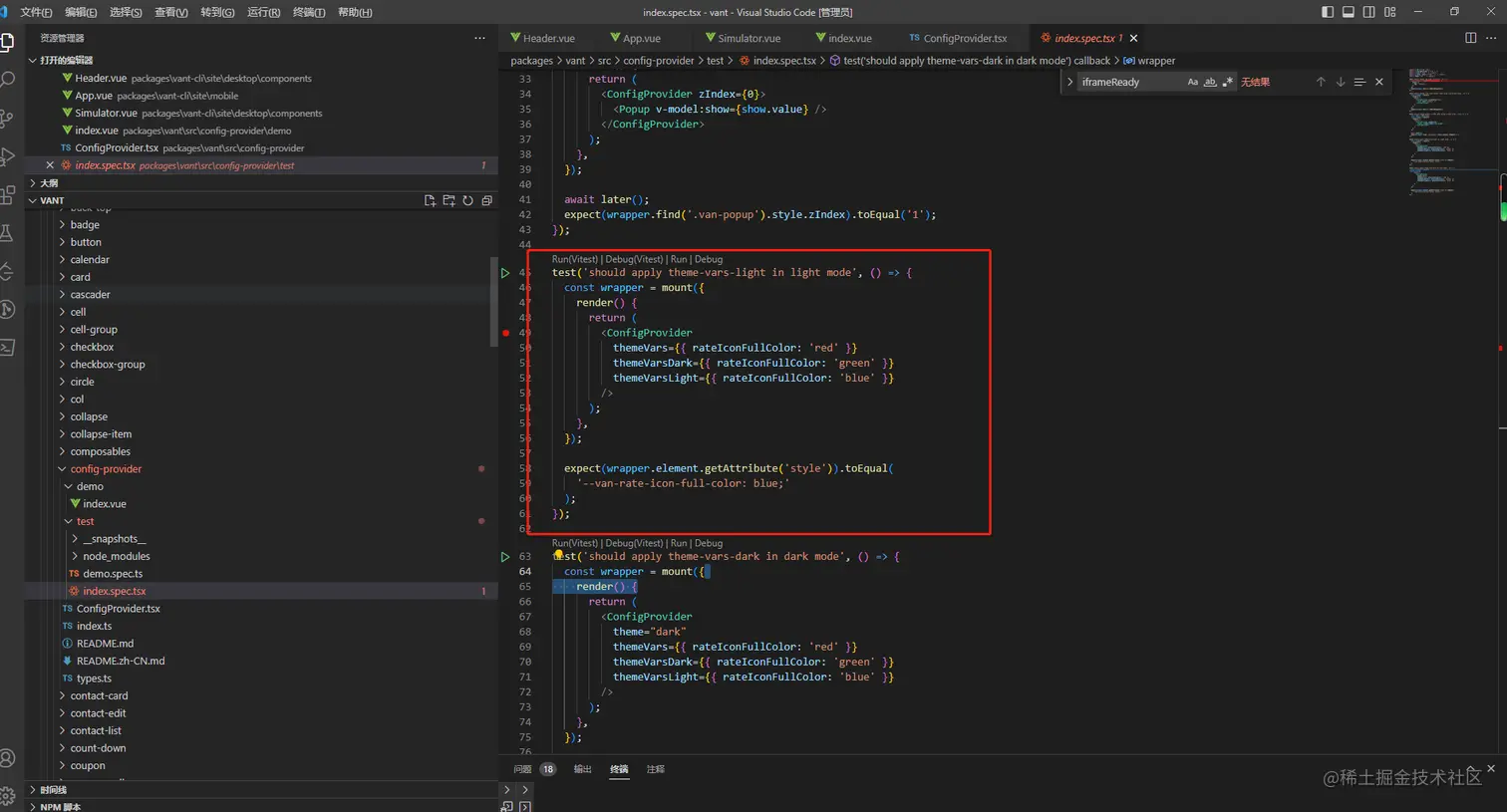Viewport: 1507px width, 812px height.
Task: Toggle secondary sidebar layout icon
Action: click(1369, 12)
